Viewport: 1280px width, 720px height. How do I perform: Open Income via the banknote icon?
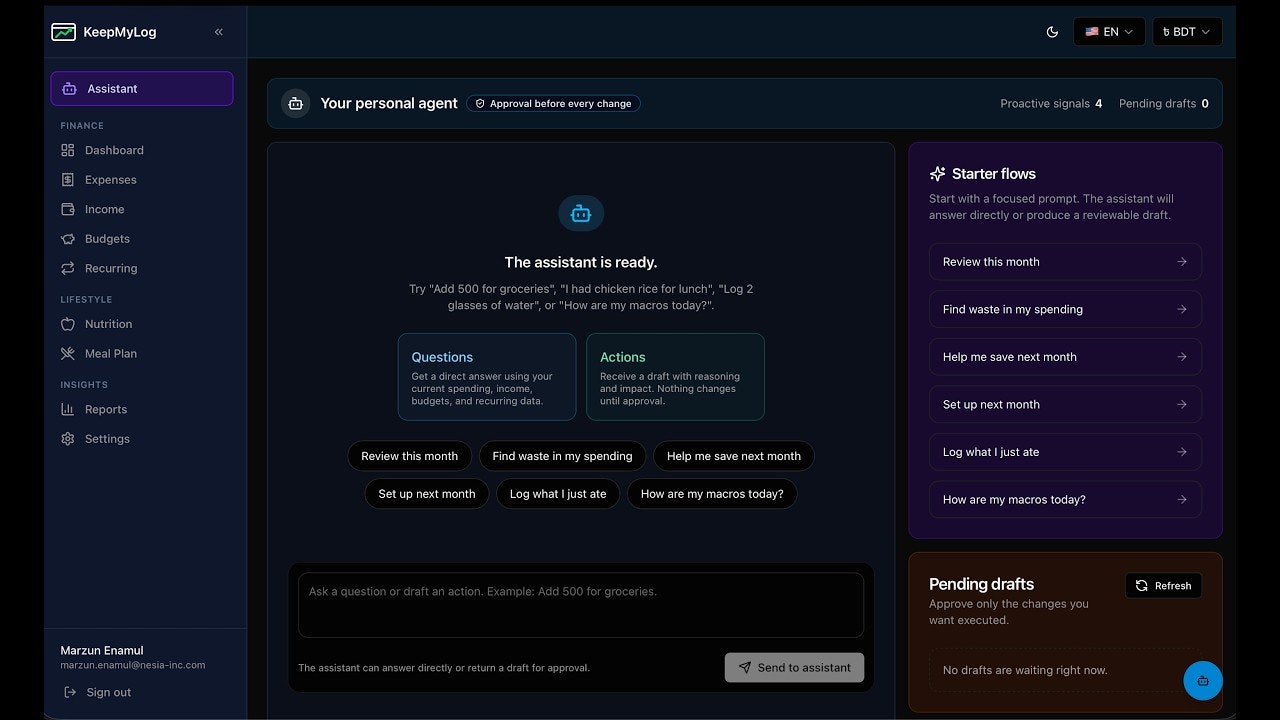(68, 209)
